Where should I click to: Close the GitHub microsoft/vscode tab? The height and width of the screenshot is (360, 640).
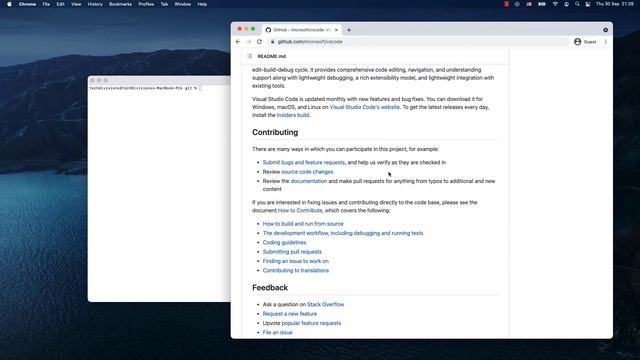(336, 30)
